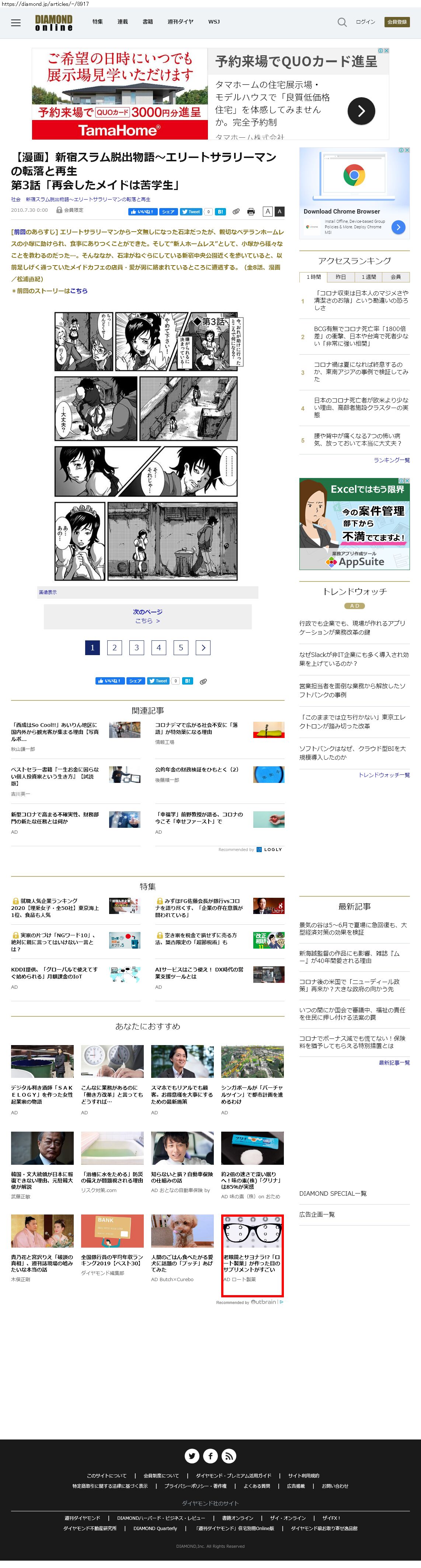Image resolution: width=421 pixels, height=1568 pixels.
Task: Select current page 1 in pagination
Action: tap(93, 648)
